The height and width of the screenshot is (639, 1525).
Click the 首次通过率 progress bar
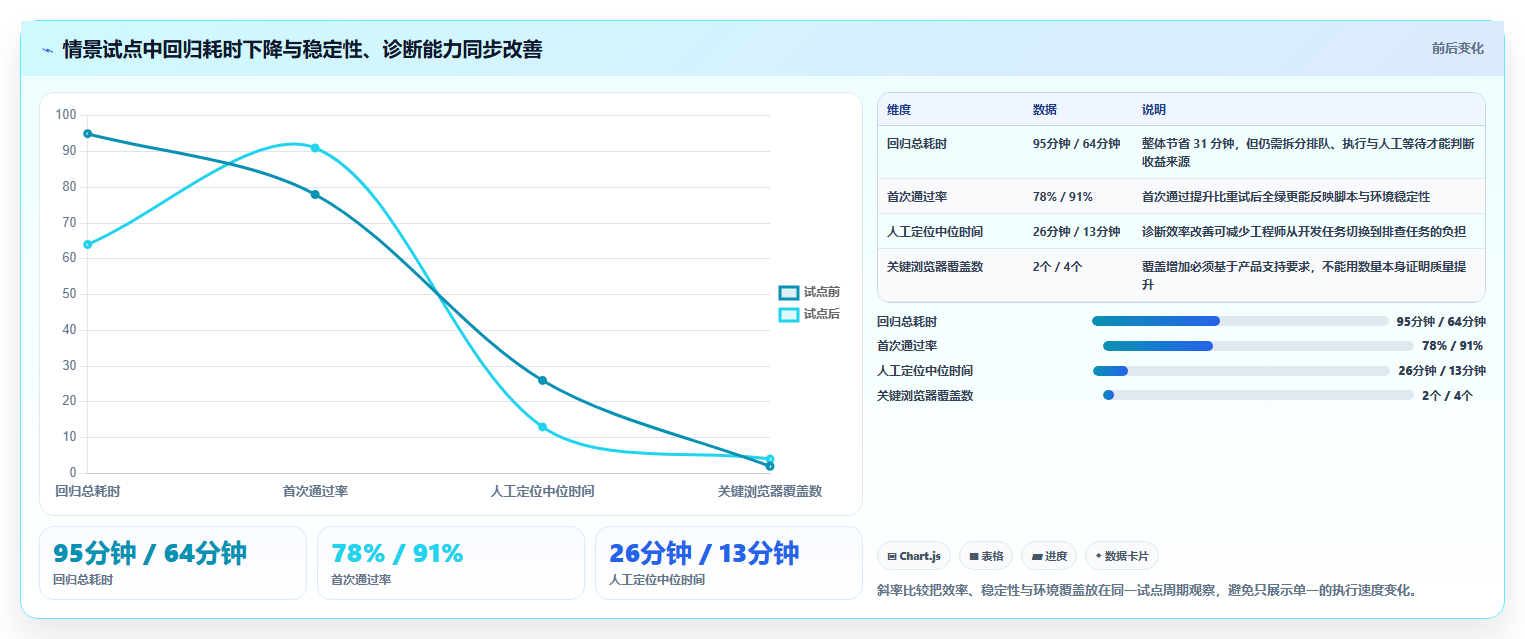[1258, 346]
